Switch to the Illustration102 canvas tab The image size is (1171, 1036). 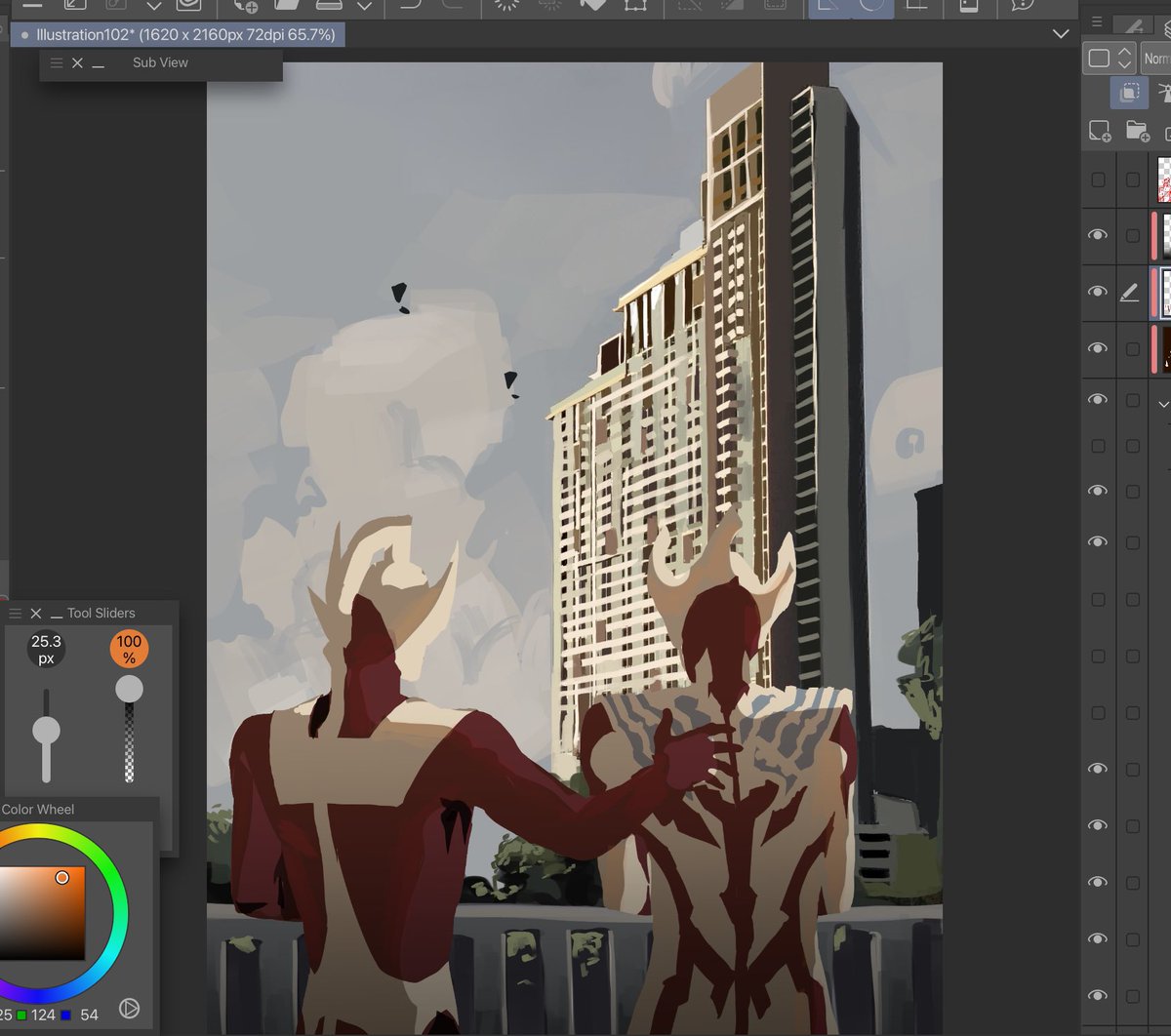[177, 35]
